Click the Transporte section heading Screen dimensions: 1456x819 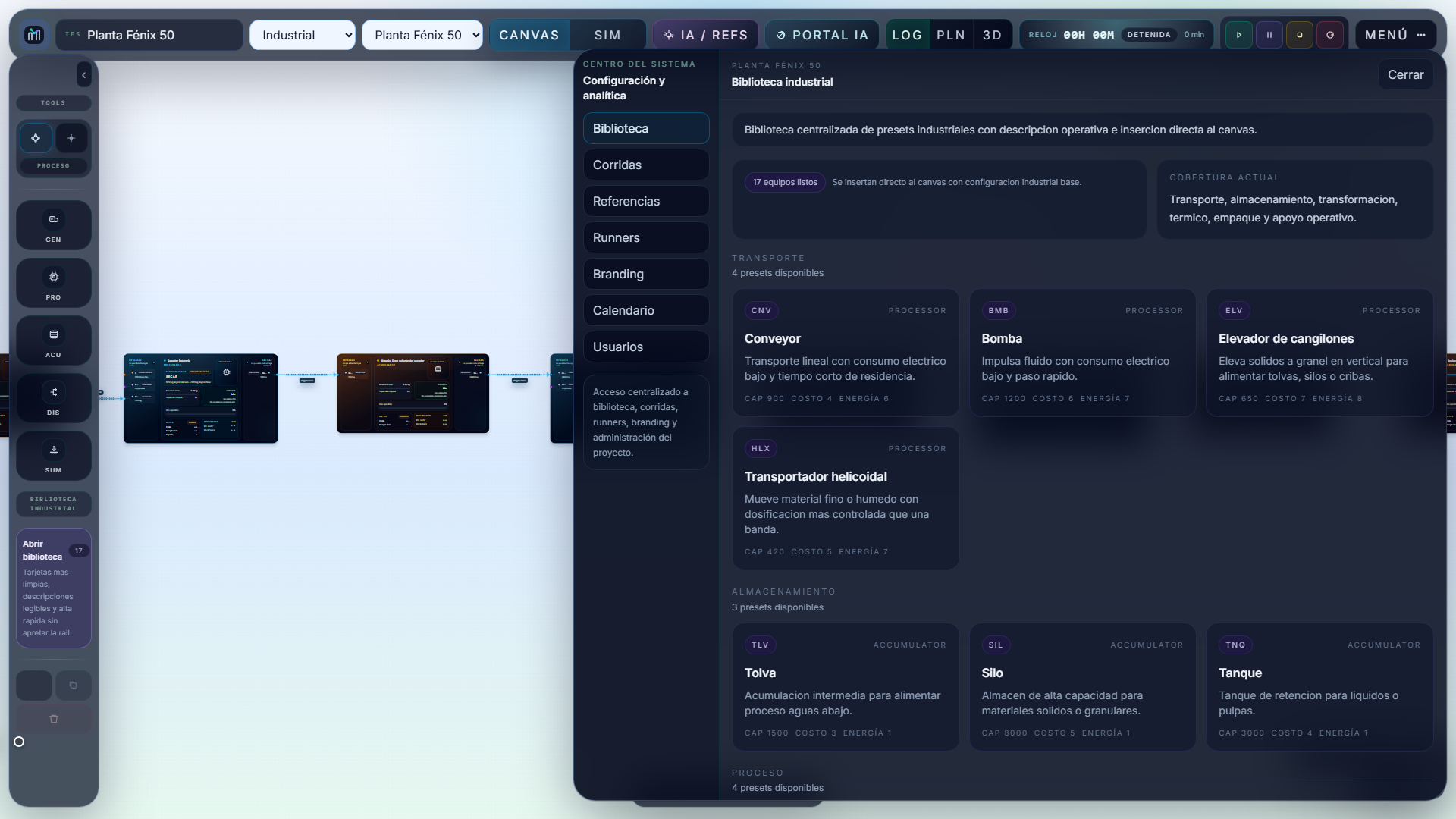pyautogui.click(x=767, y=258)
